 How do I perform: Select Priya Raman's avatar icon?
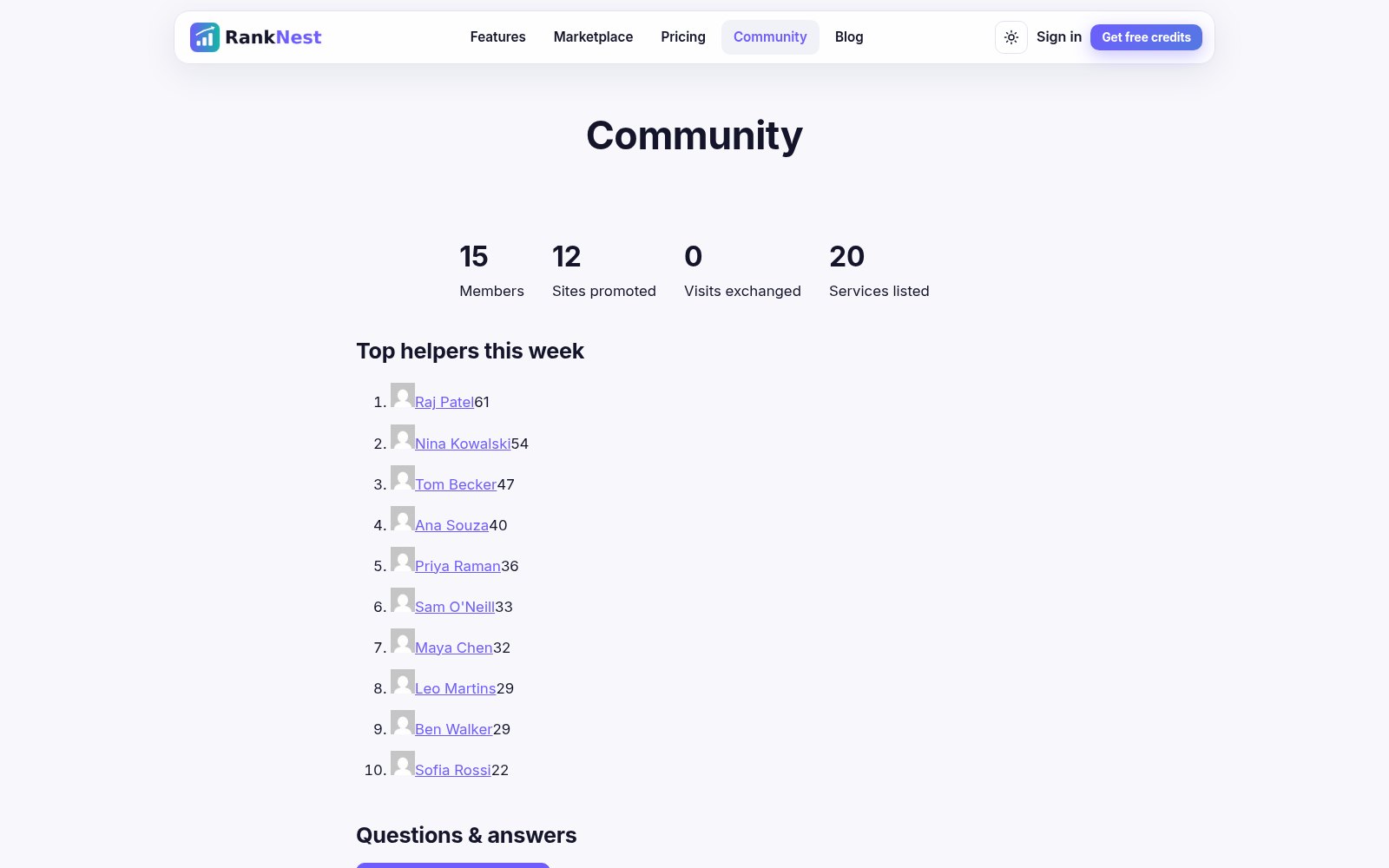[x=403, y=559]
